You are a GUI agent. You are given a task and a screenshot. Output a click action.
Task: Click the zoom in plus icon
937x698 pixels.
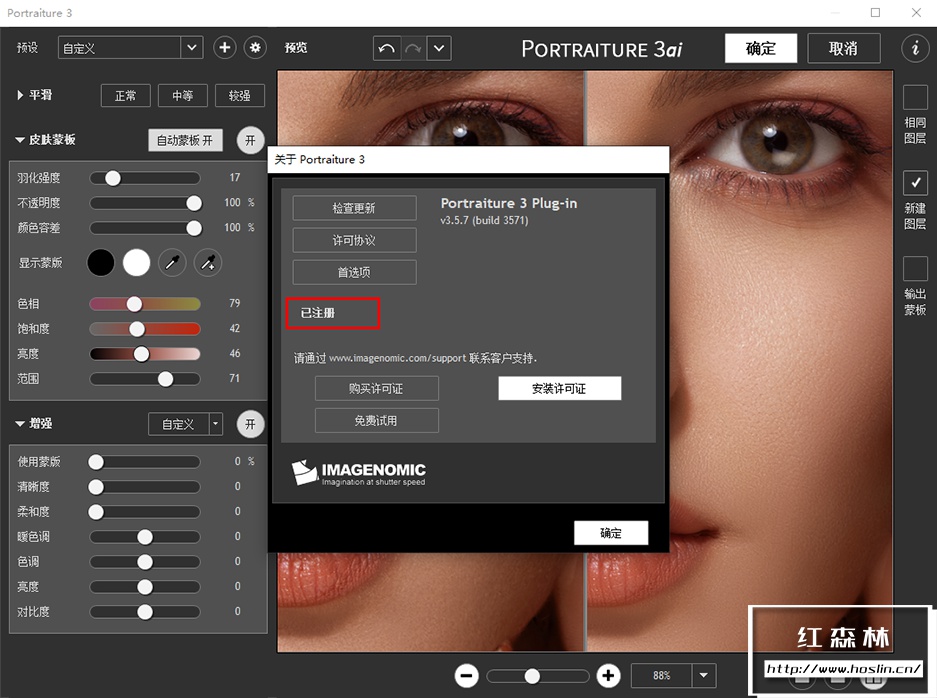(608, 676)
